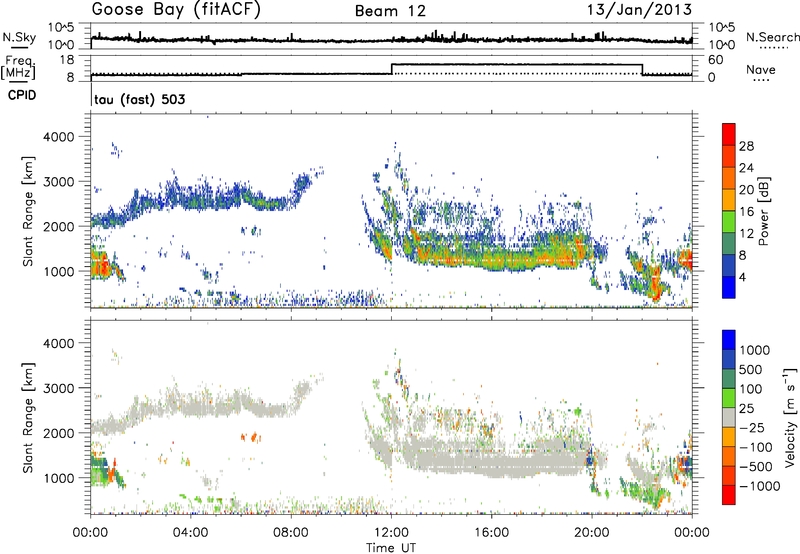The width and height of the screenshot is (800, 554).
Task: Click the blue swatch of the power colorbar
Action: pos(729,287)
